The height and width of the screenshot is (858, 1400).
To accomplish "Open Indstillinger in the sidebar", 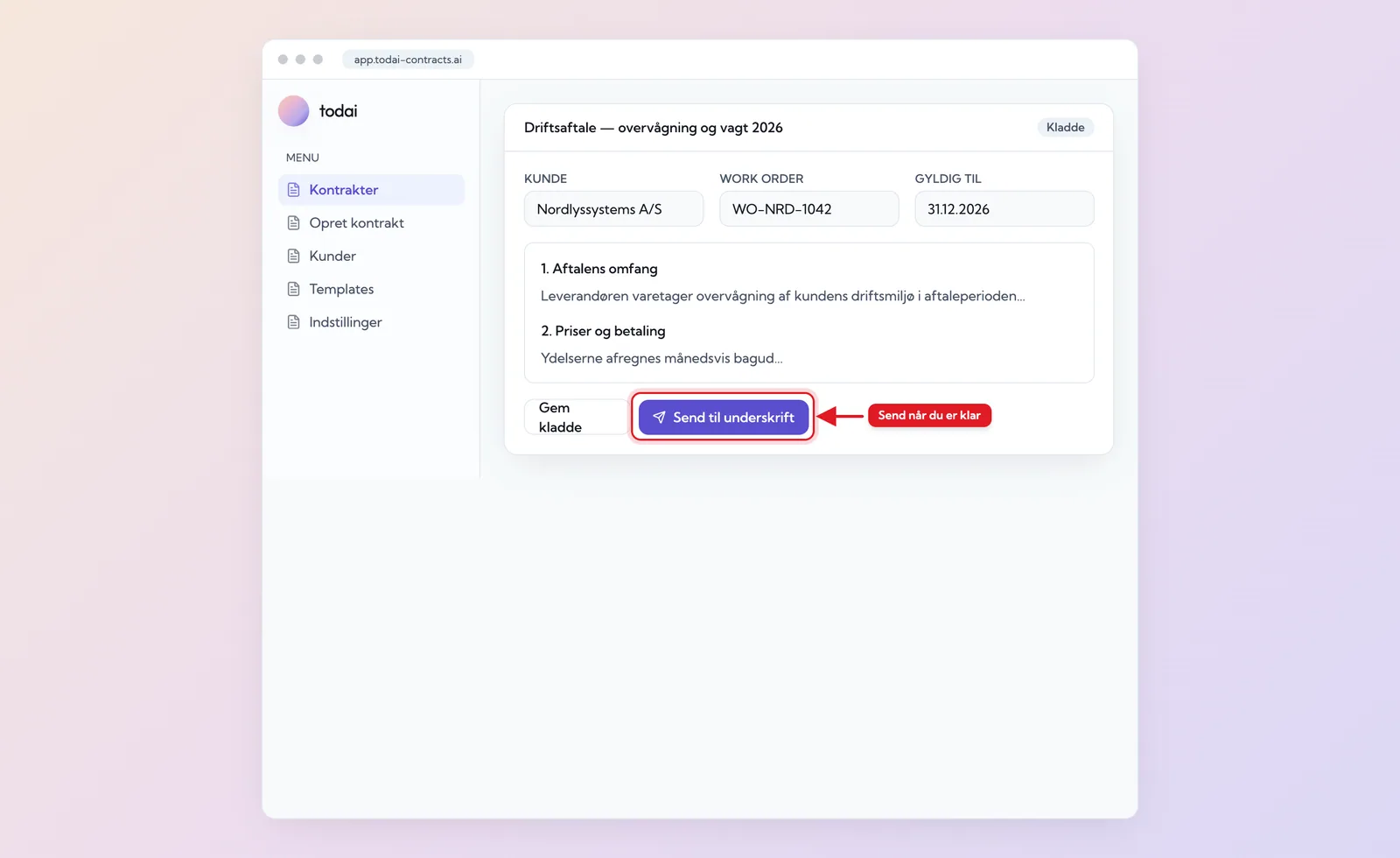I will [x=371, y=322].
